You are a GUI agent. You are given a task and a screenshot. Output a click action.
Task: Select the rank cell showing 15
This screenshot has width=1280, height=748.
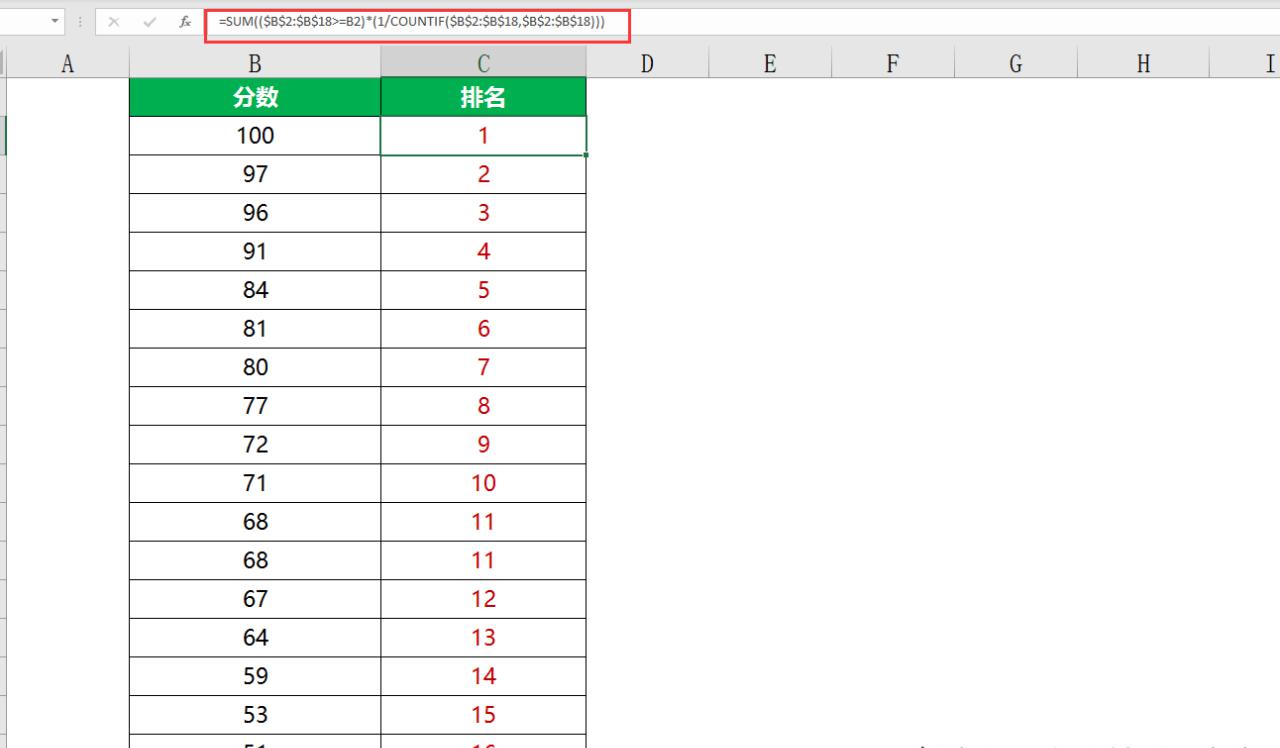[x=483, y=715]
